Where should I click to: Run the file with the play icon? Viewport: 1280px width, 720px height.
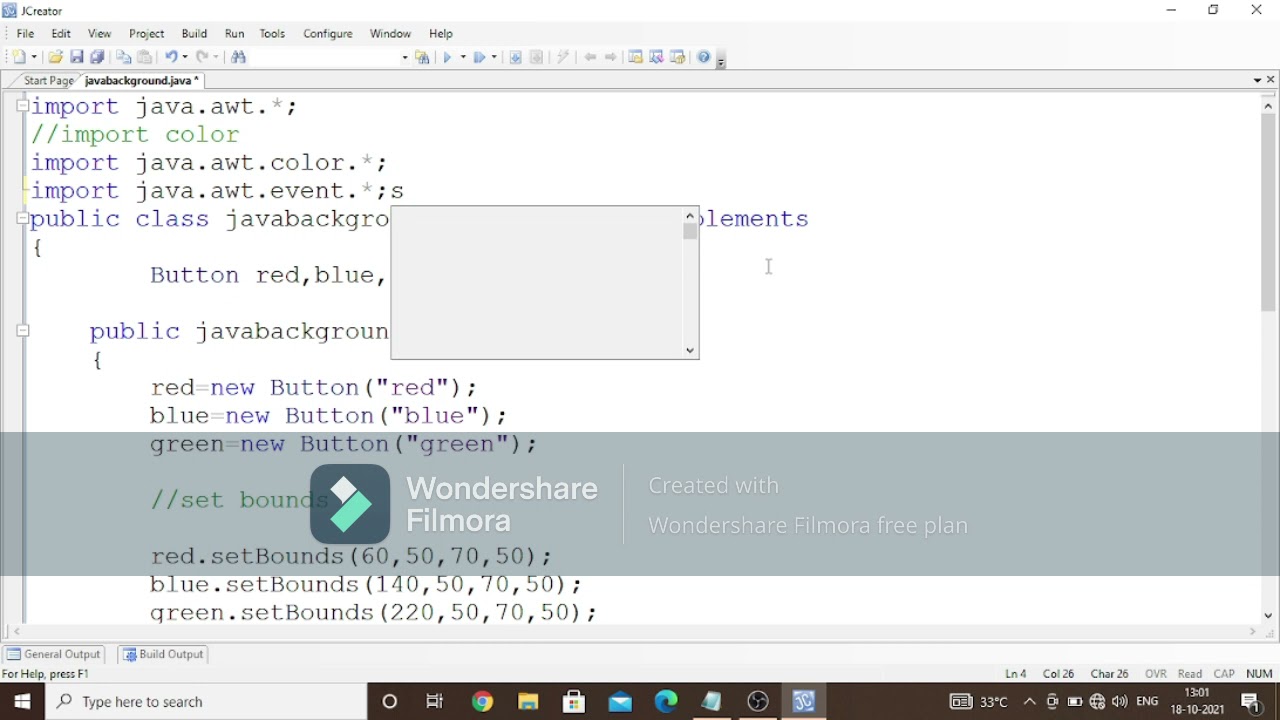[x=447, y=57]
